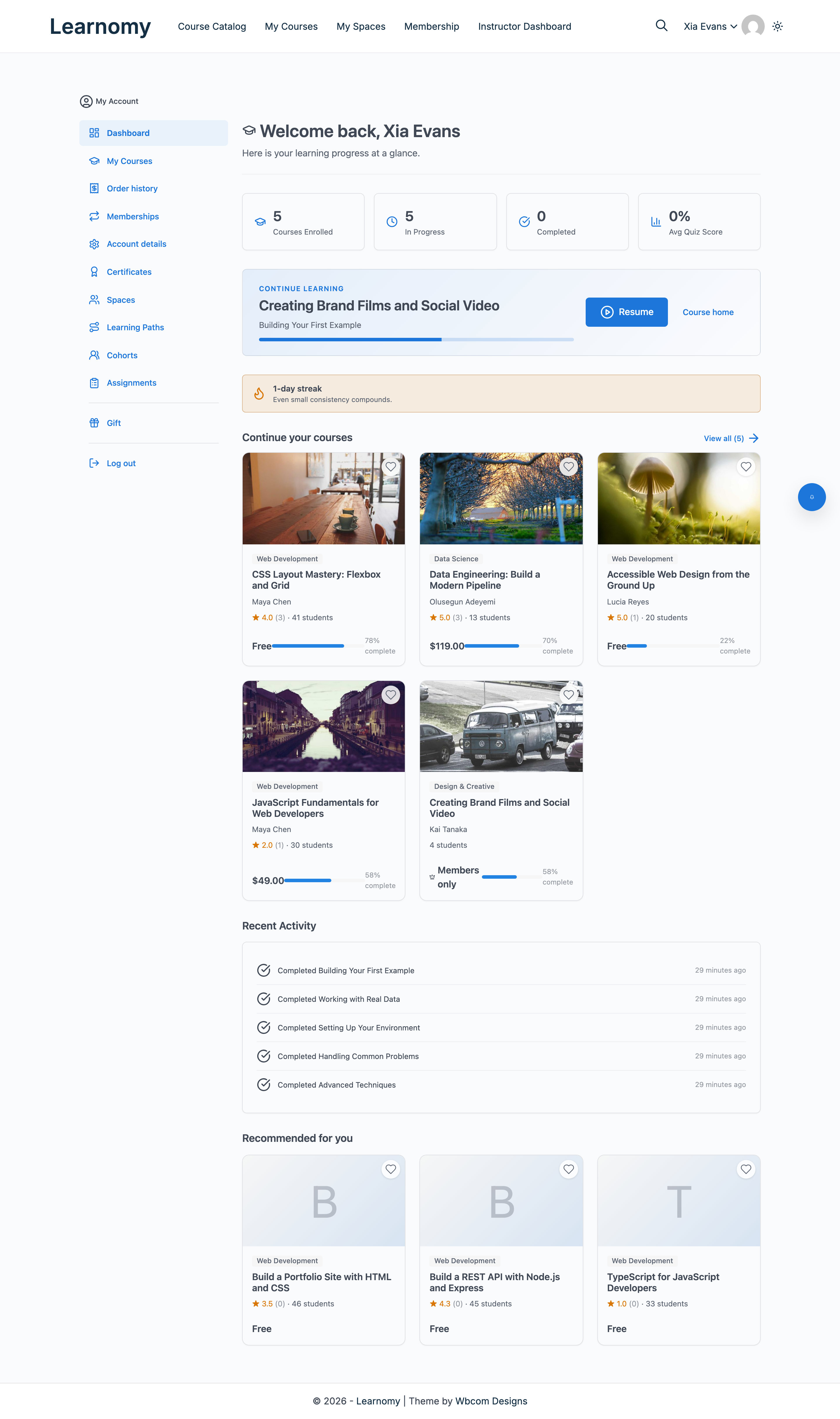Click the Gift box icon
The height and width of the screenshot is (1419, 840).
[x=94, y=423]
